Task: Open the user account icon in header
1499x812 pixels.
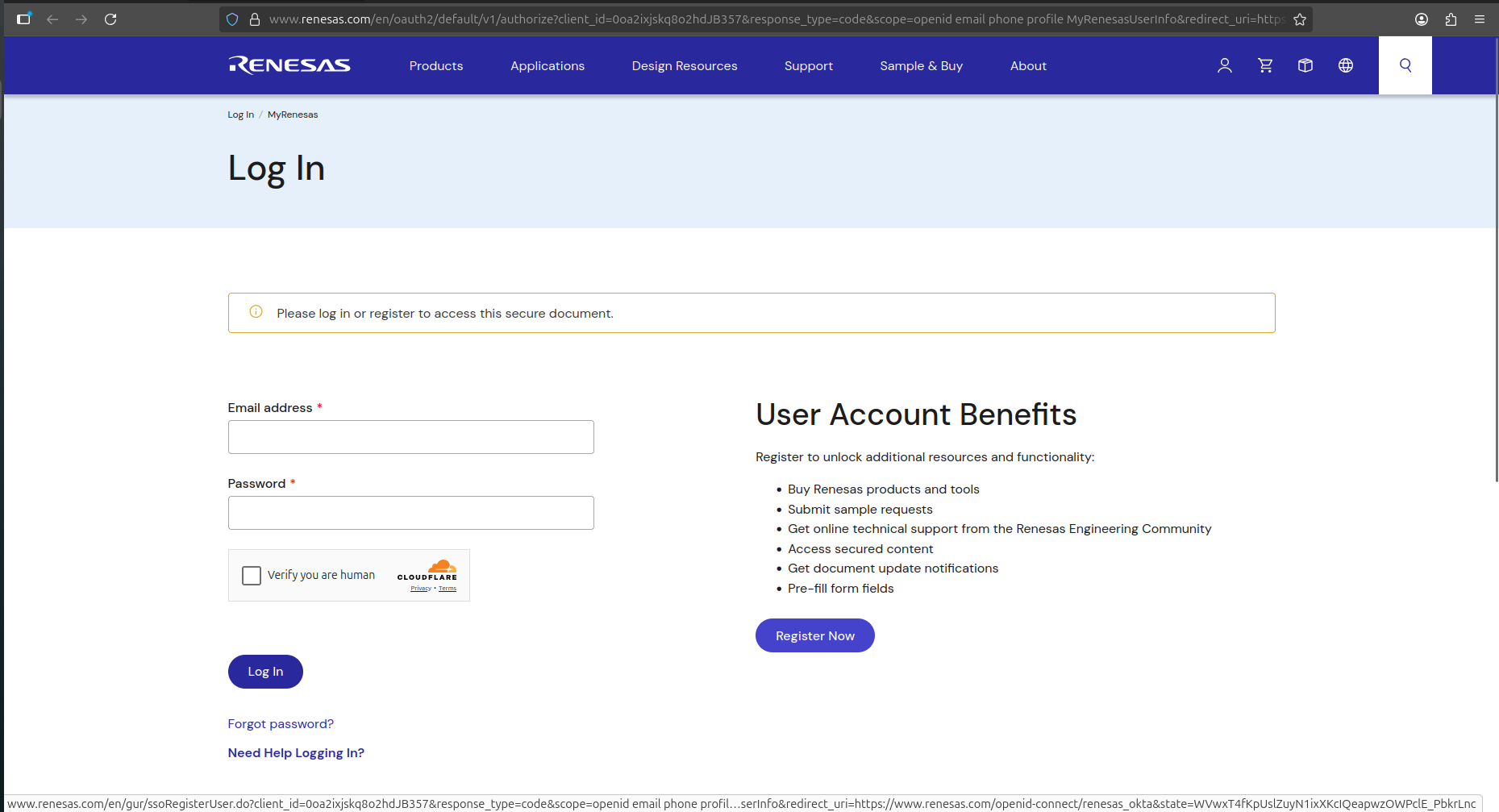Action: coord(1224,65)
